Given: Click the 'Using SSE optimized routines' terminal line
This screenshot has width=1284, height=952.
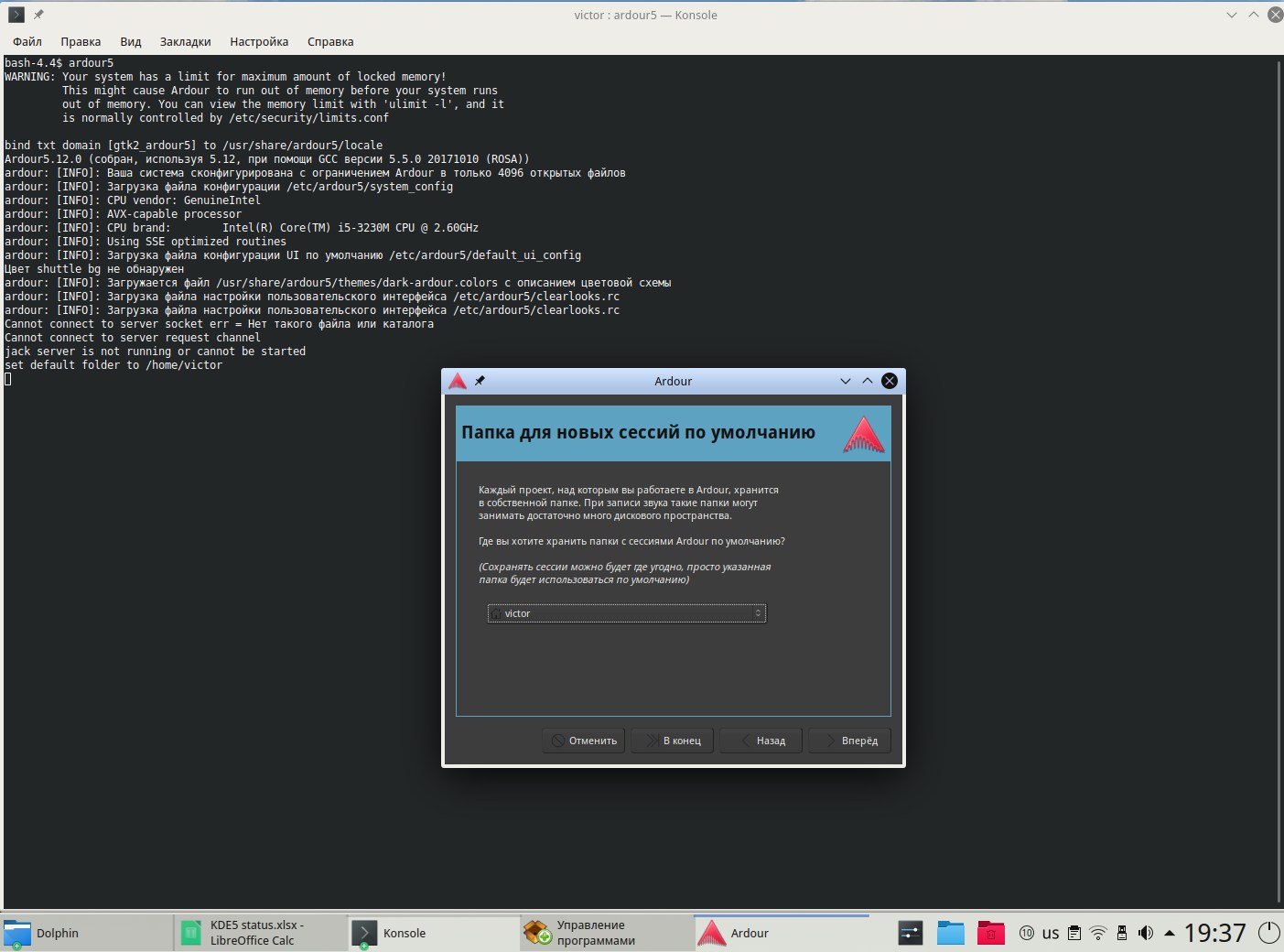Looking at the screenshot, I should point(146,242).
